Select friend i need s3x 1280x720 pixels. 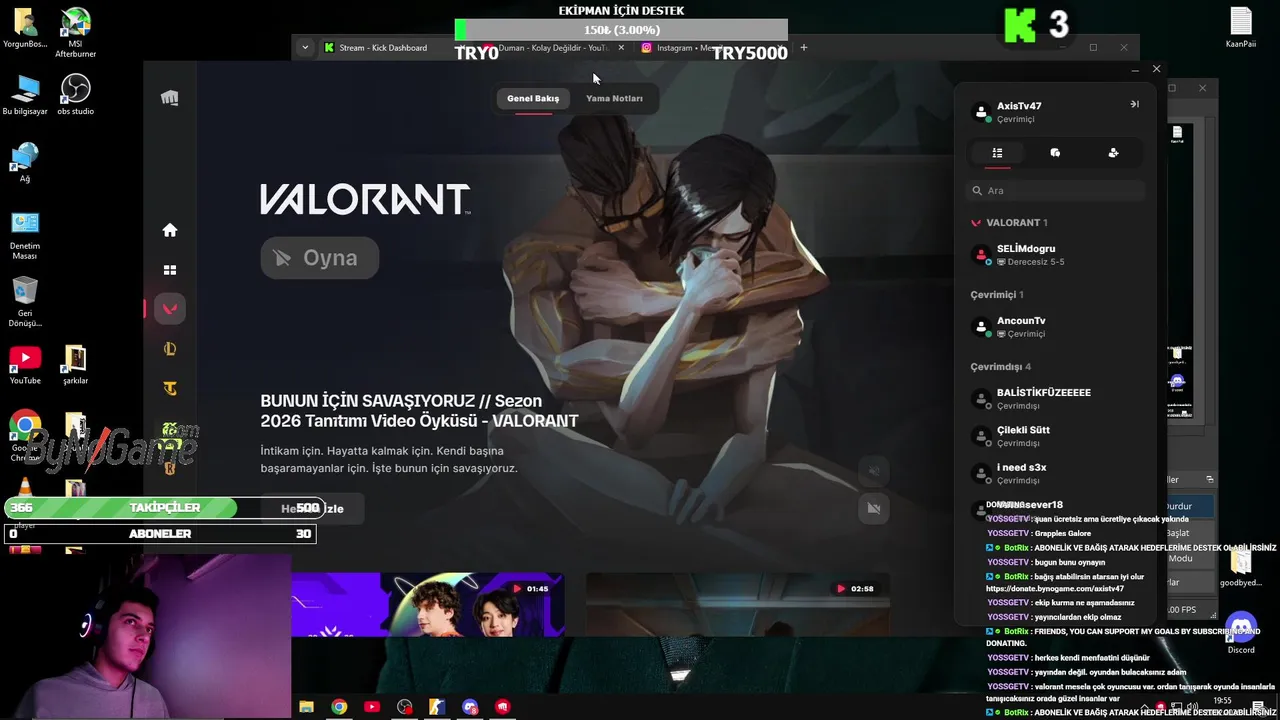coord(1056,473)
